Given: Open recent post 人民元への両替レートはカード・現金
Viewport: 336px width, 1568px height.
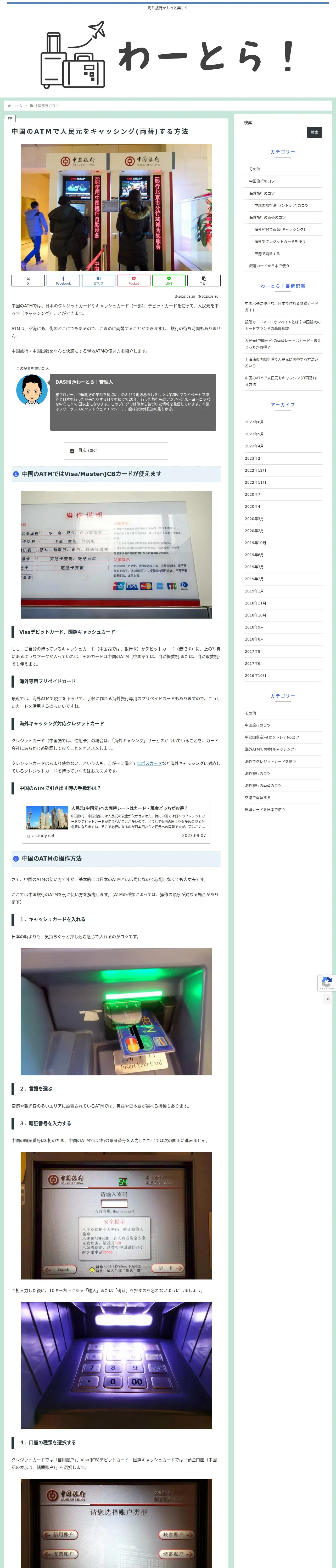Looking at the screenshot, I should [x=283, y=344].
